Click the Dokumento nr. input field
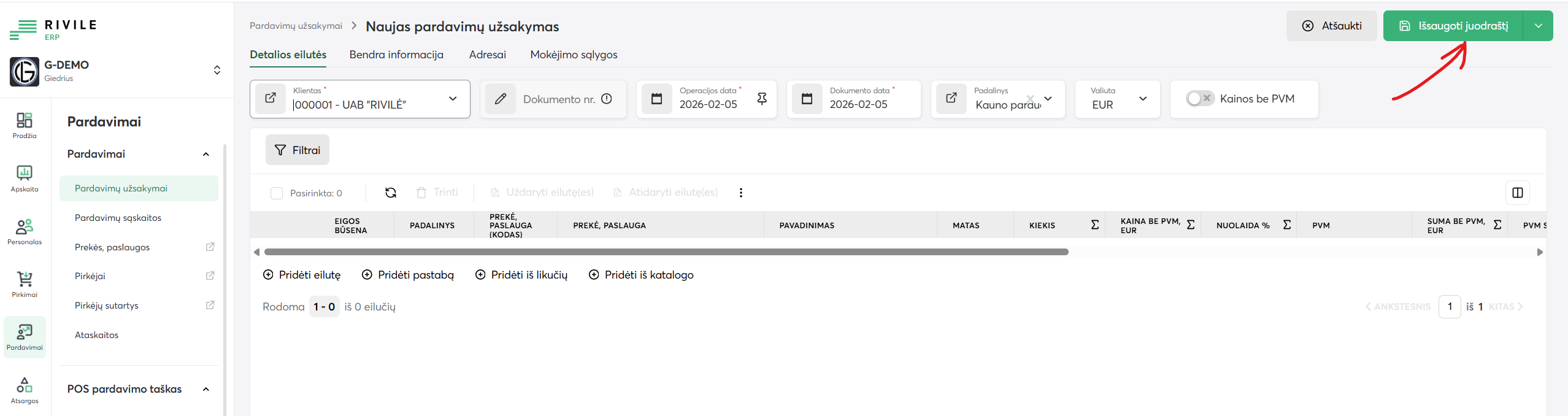Screen dimensions: 1568x416 (x=558, y=99)
